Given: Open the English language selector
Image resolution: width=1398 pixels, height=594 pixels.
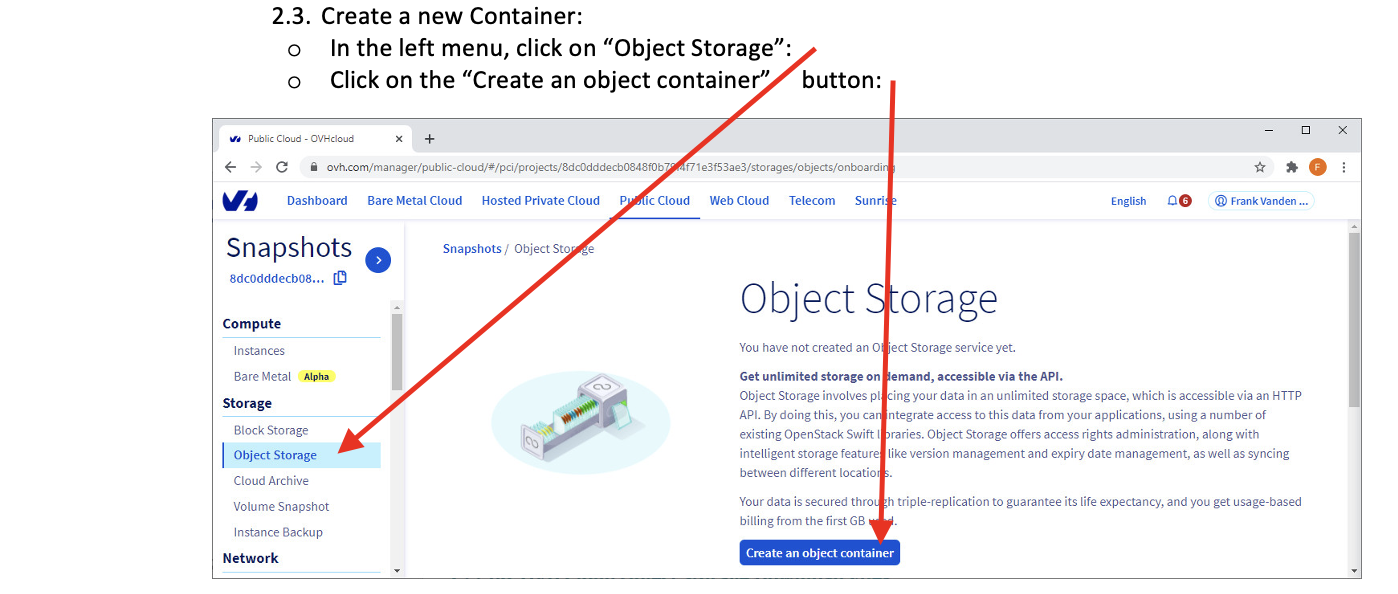Looking at the screenshot, I should click(1128, 201).
